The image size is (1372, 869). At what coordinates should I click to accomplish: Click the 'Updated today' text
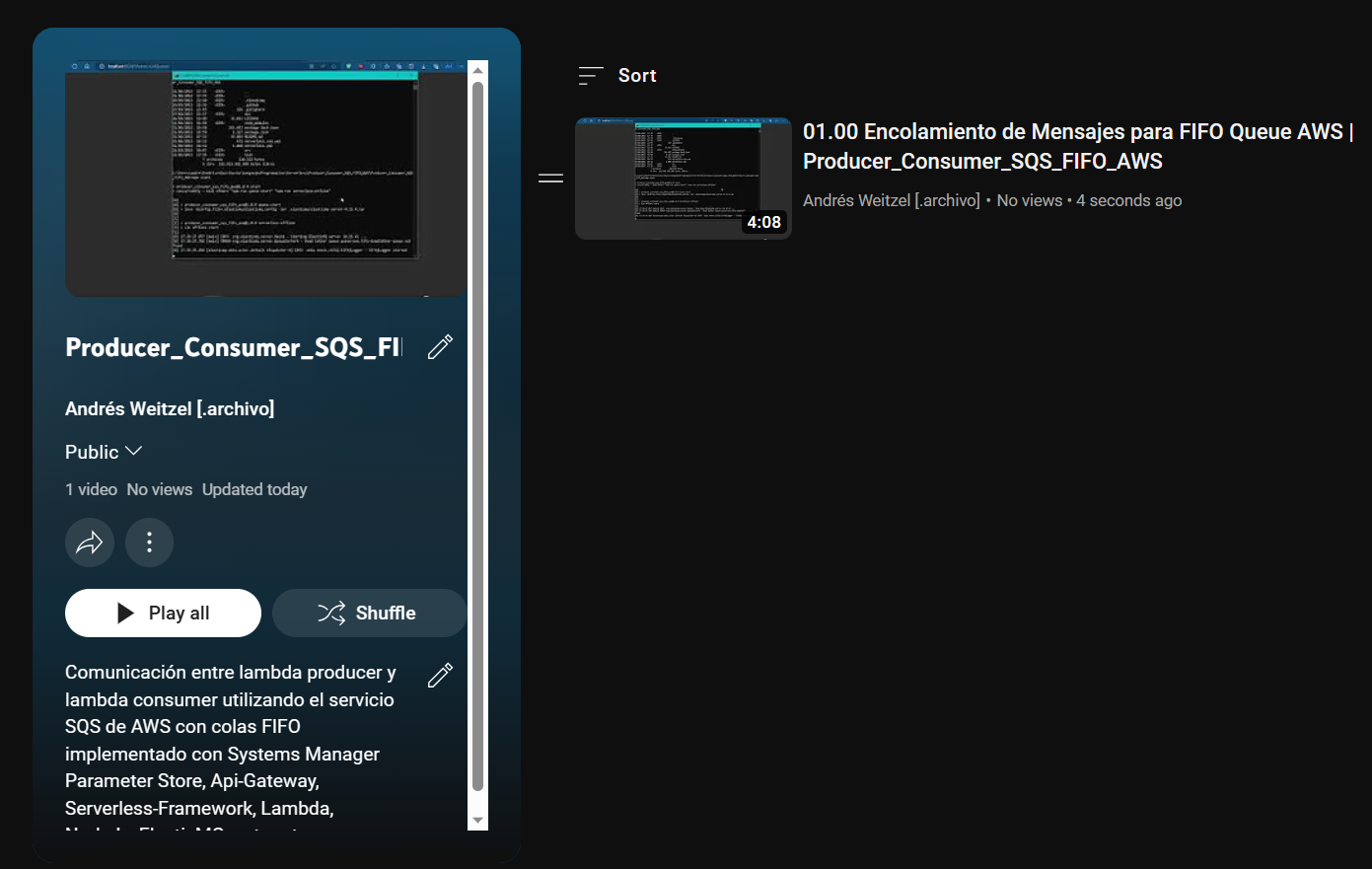coord(254,489)
